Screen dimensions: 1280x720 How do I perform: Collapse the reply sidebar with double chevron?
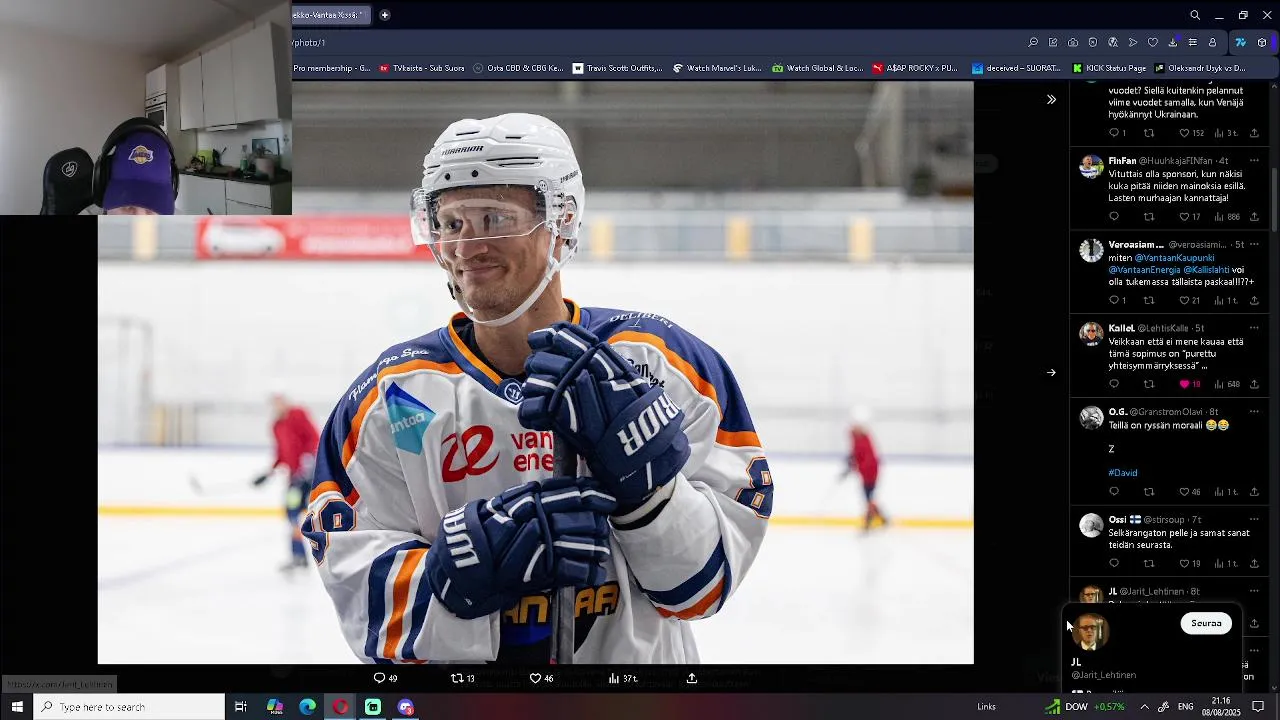pyautogui.click(x=1051, y=99)
